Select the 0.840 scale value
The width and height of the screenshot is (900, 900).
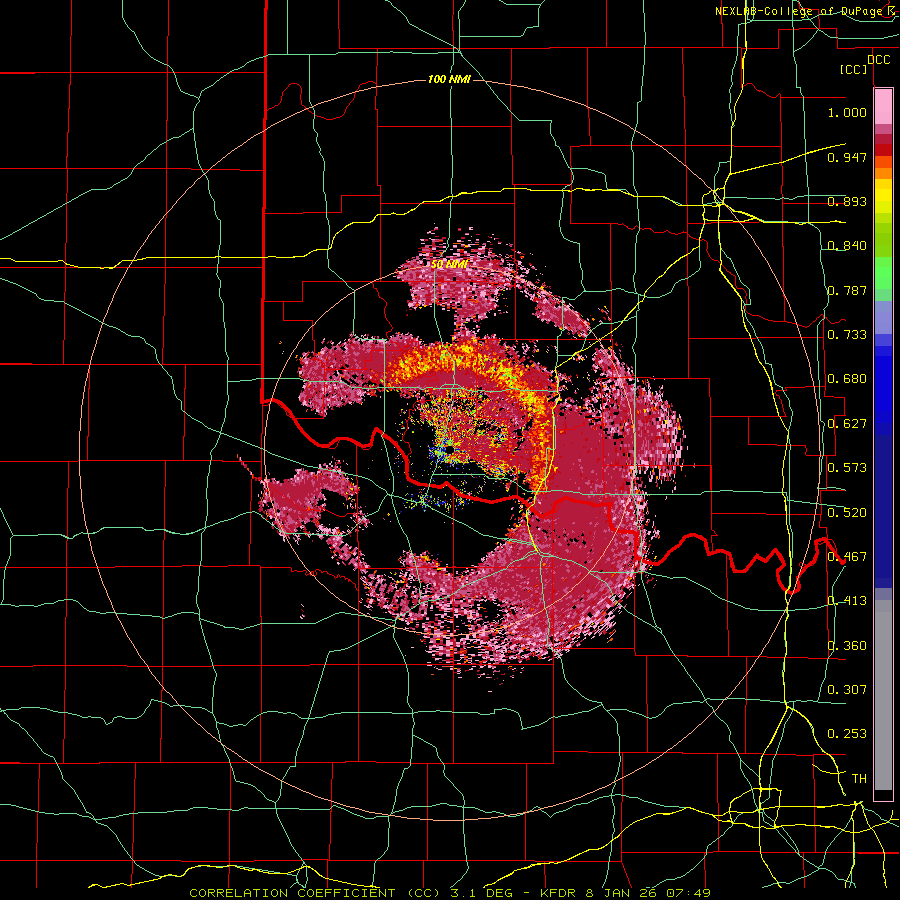847,246
